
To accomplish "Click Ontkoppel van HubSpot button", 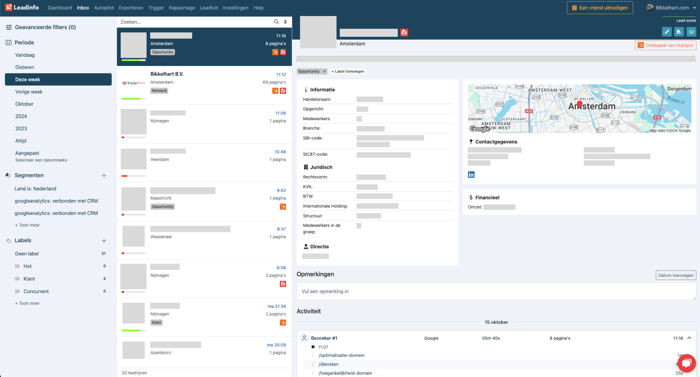I will pos(666,46).
